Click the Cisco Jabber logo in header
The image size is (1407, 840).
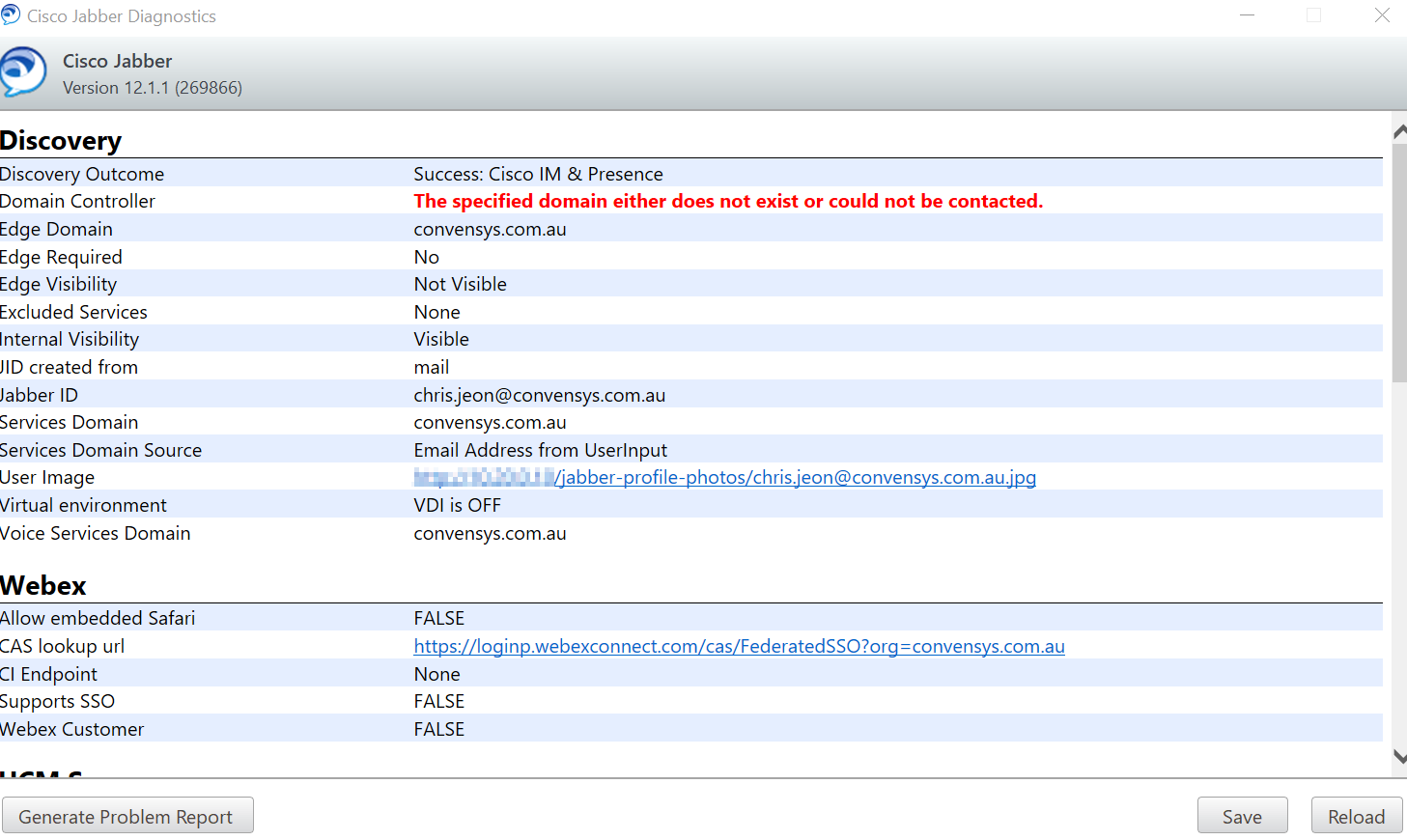23,72
